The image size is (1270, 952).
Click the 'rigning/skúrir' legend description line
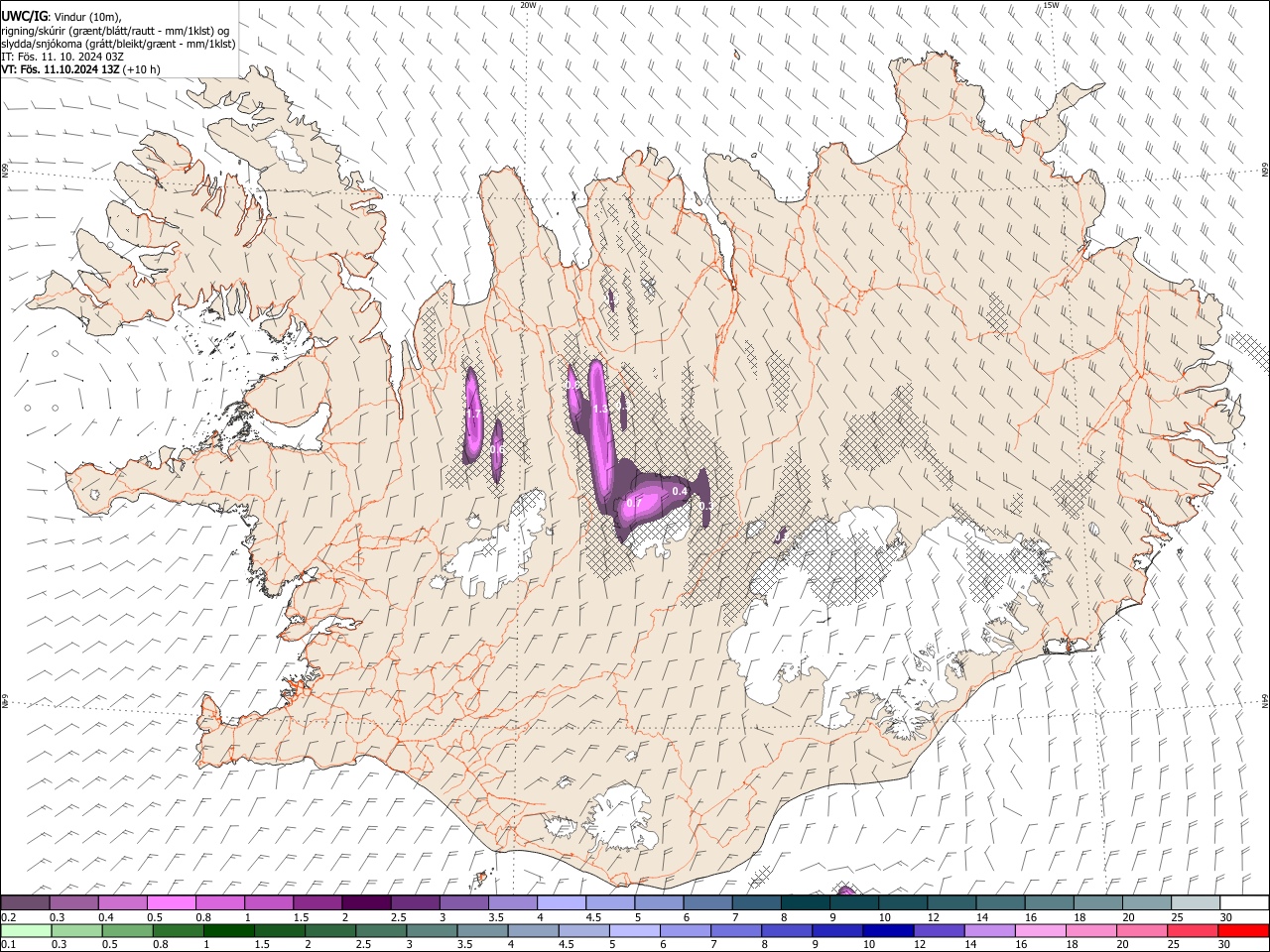(115, 30)
